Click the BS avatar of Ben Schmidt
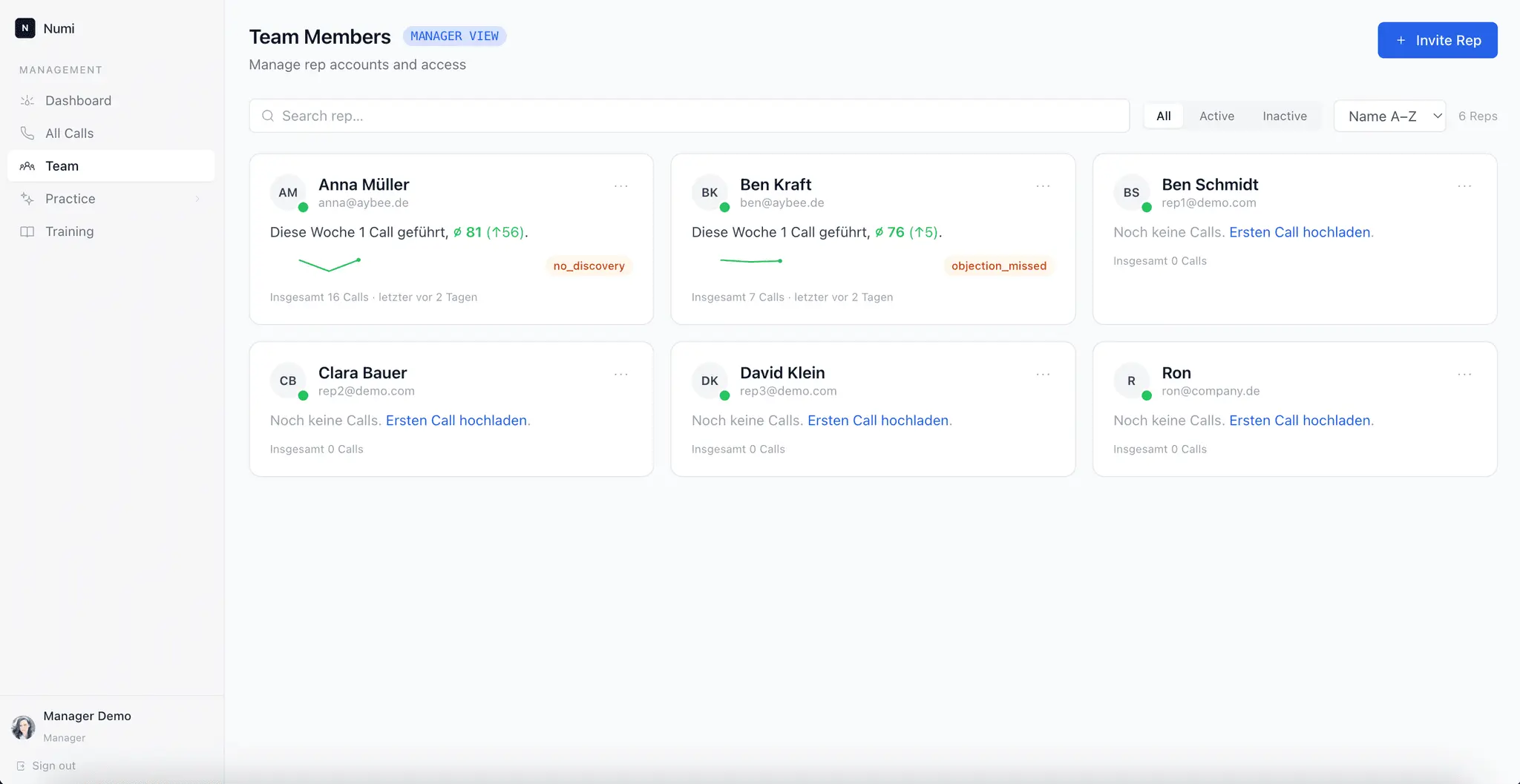This screenshot has height=784, width=1520. coord(1131,193)
